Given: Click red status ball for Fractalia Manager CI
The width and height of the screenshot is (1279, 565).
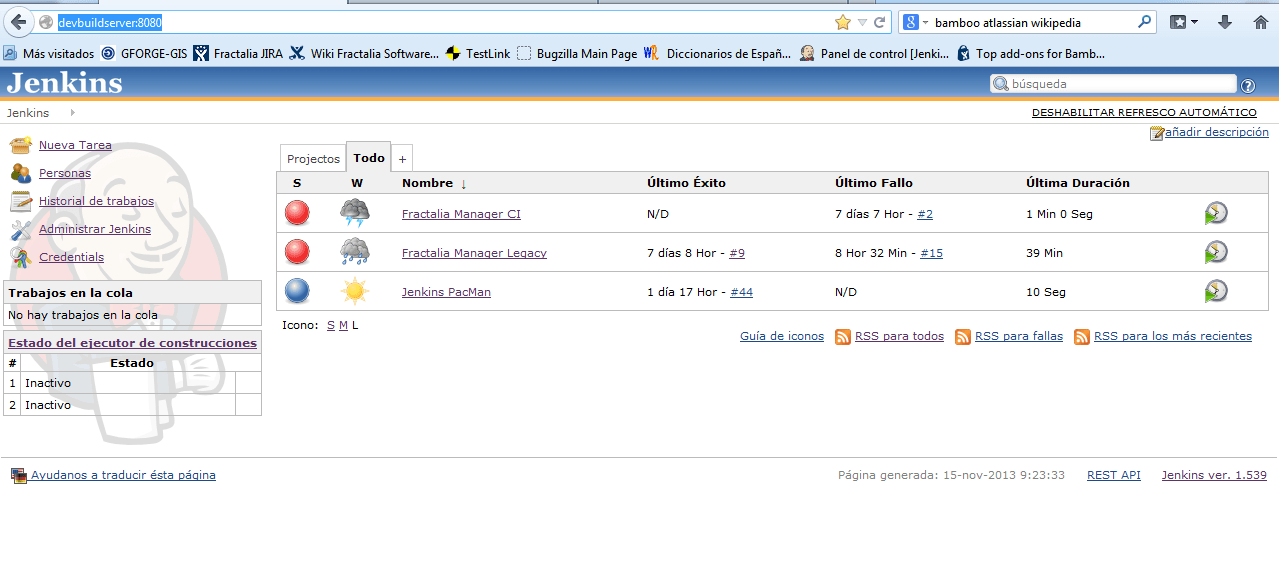Looking at the screenshot, I should tap(297, 213).
